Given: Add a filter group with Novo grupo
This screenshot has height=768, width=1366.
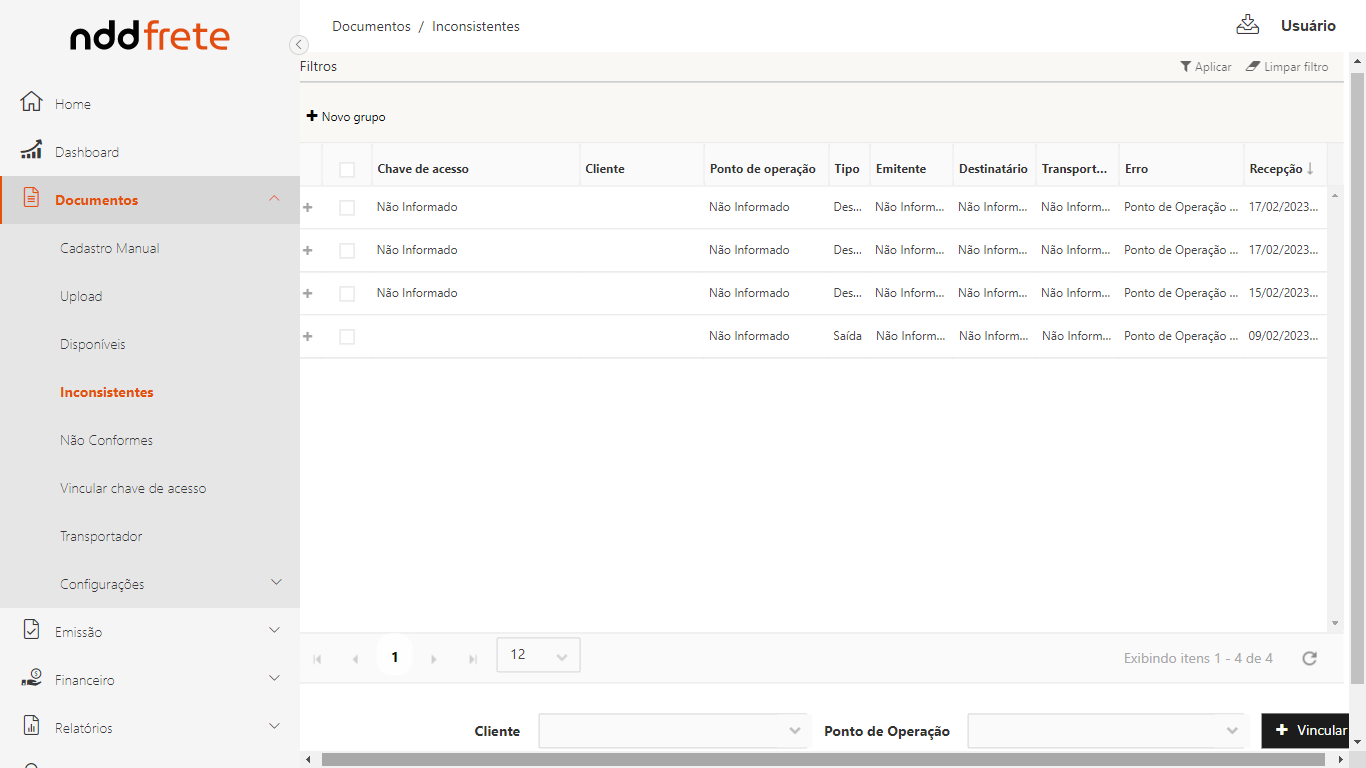Looking at the screenshot, I should 346,117.
